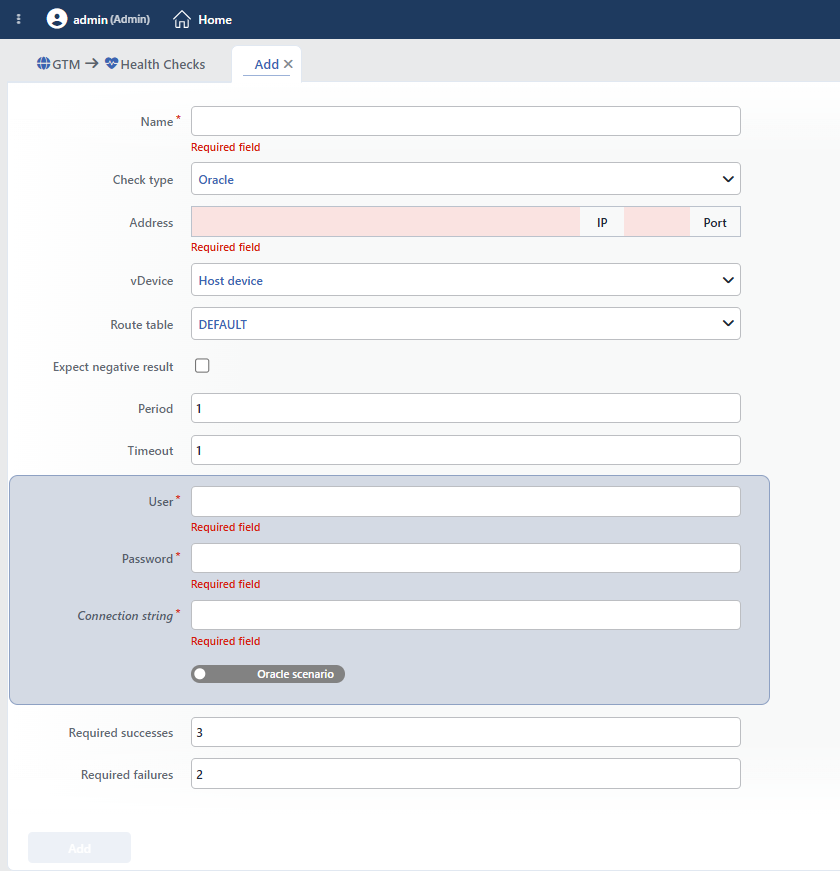The width and height of the screenshot is (840, 871).
Task: Click the 'IP' label in Address row
Action: coord(602,223)
